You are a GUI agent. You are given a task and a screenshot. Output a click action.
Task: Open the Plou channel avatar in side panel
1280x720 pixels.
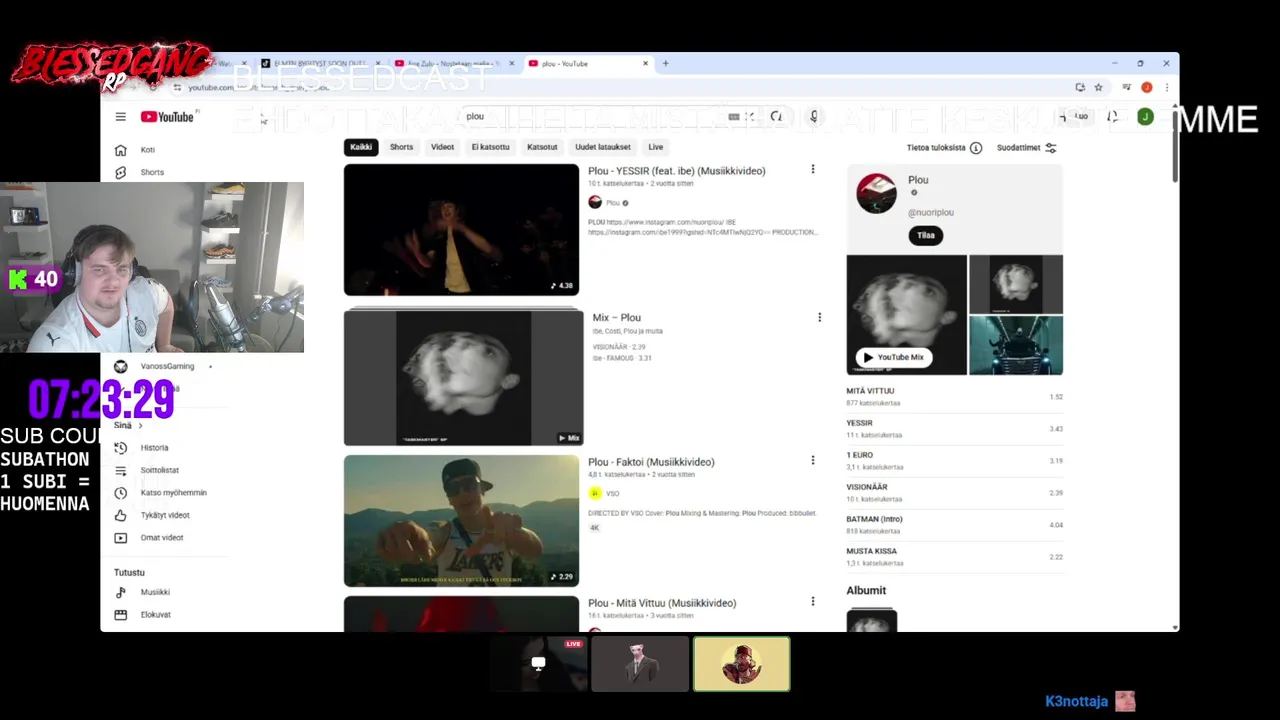(876, 193)
